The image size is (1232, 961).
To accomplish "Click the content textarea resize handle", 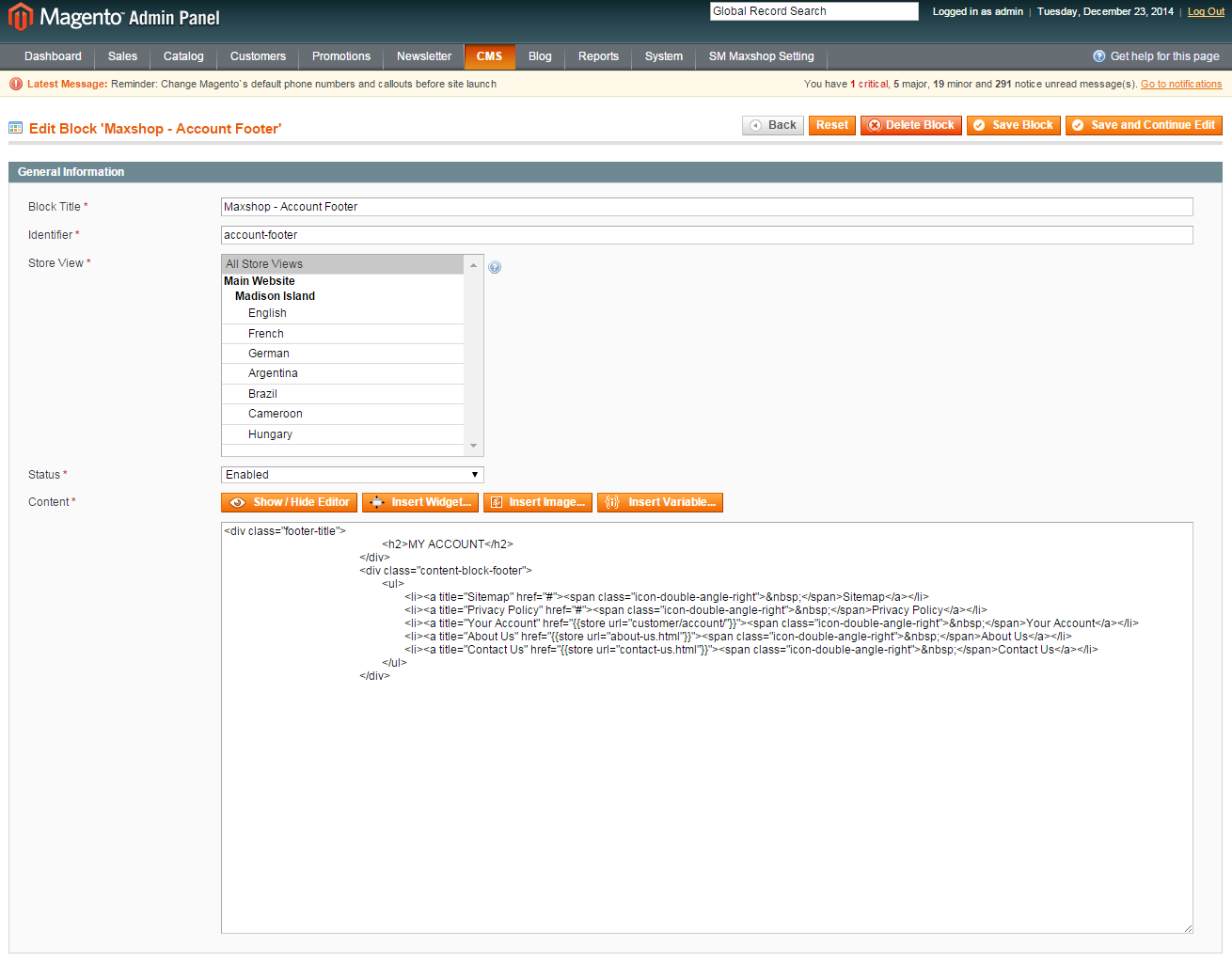I will point(1188,928).
